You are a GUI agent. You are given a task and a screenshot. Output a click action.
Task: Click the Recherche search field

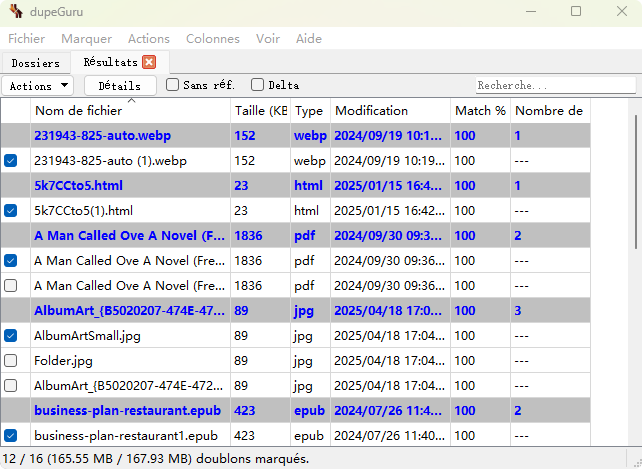(x=555, y=86)
